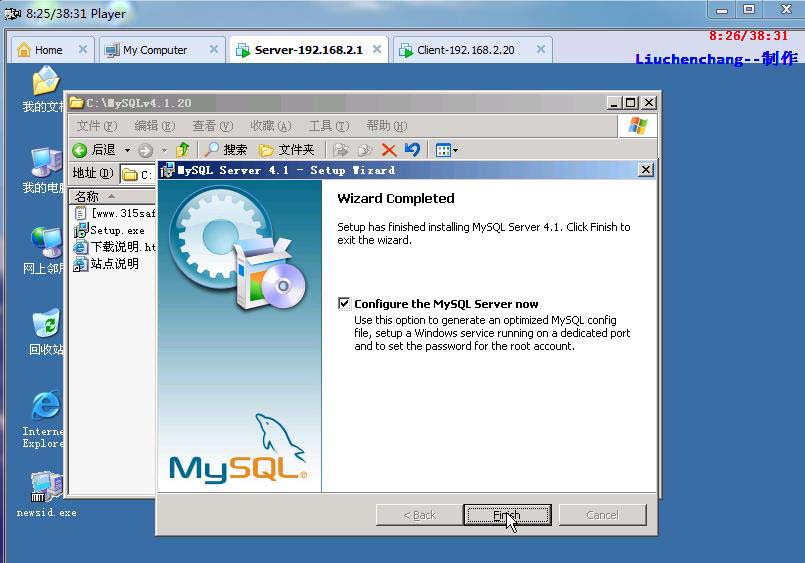Click the address bar path field
The height and width of the screenshot is (563, 805).
139,174
